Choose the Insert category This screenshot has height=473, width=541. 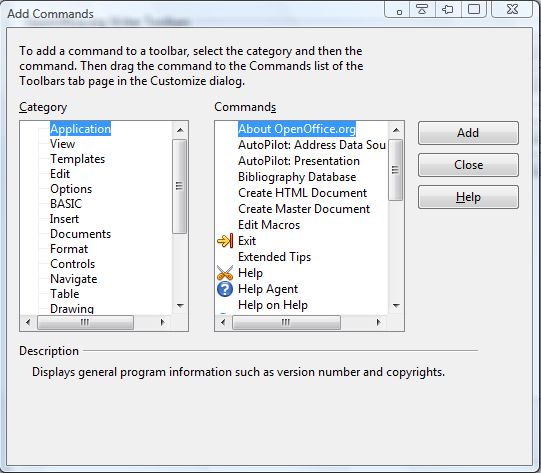point(65,219)
